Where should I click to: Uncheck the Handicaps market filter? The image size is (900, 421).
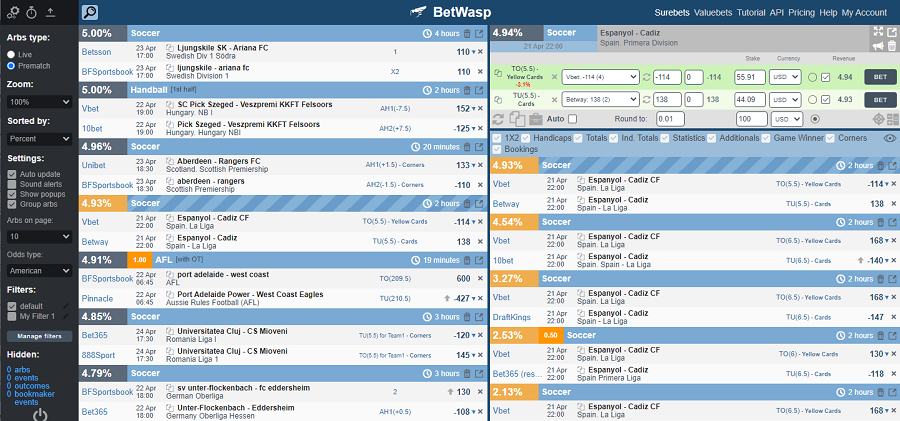click(526, 138)
